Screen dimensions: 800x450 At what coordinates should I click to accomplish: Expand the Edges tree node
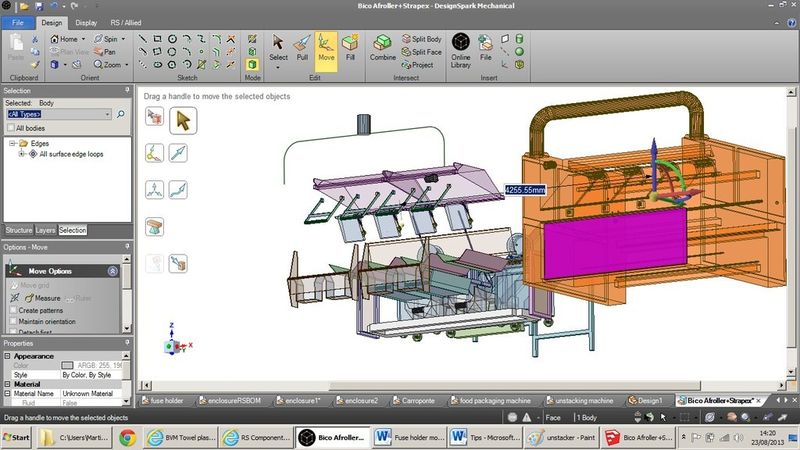11,143
